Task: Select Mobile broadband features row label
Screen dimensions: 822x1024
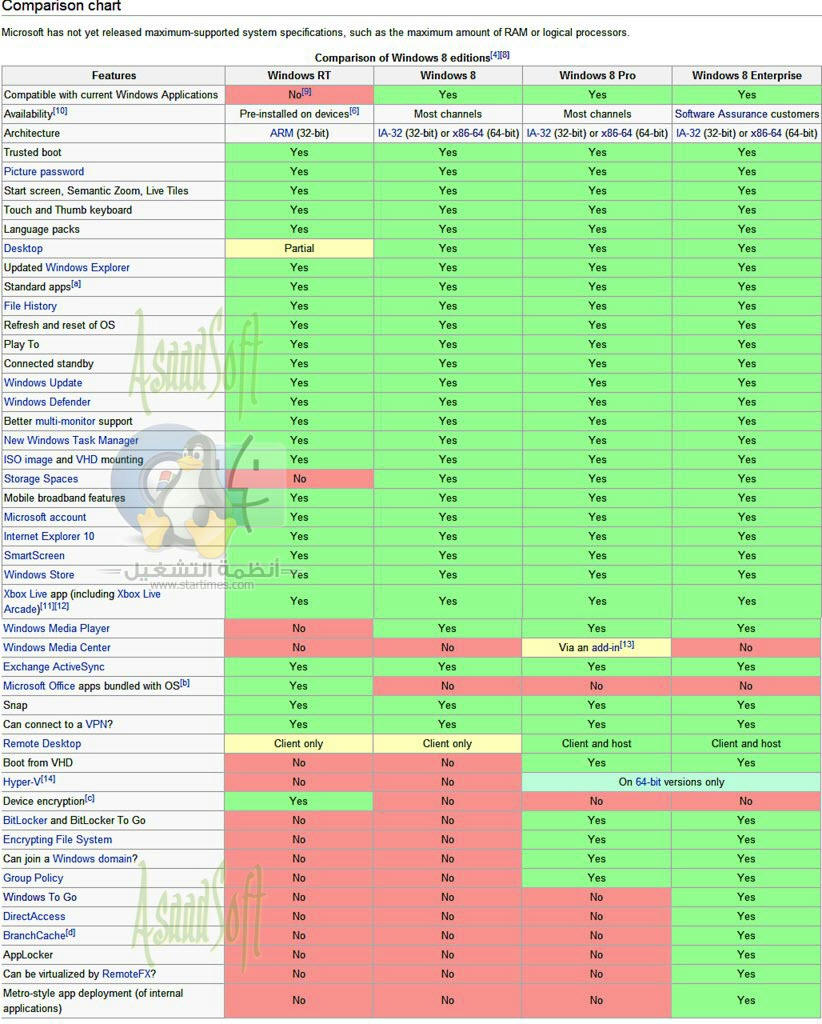Action: 65,498
